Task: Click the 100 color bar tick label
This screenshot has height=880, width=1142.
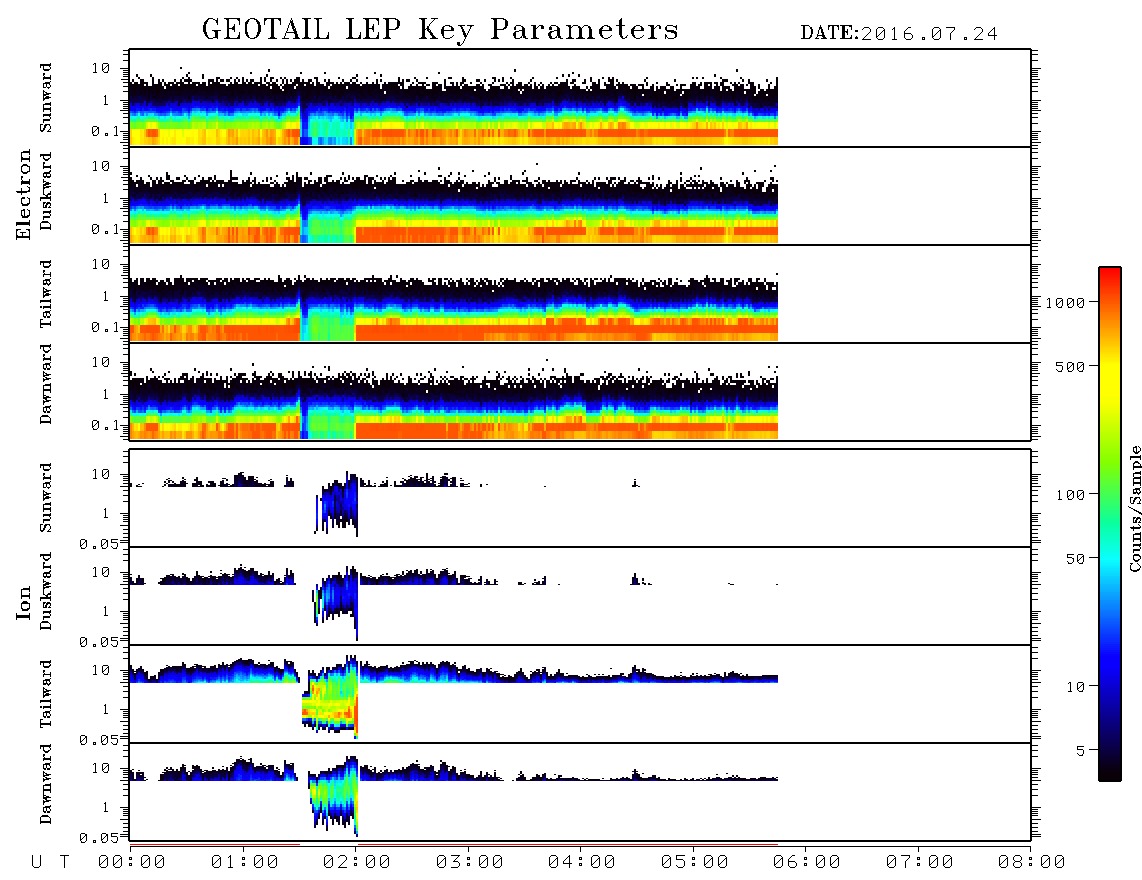Action: (x=1070, y=495)
